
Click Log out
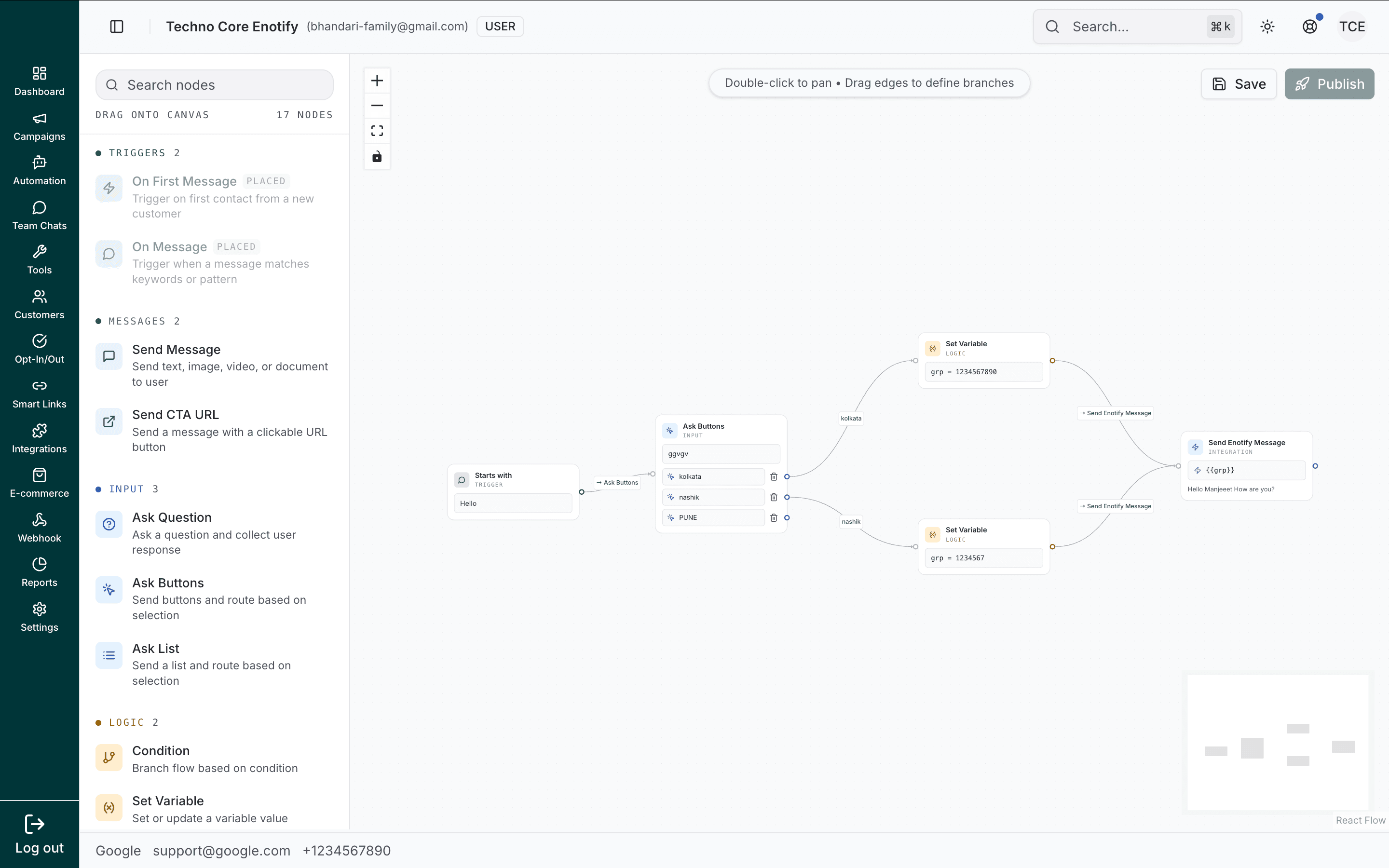pyautogui.click(x=40, y=835)
